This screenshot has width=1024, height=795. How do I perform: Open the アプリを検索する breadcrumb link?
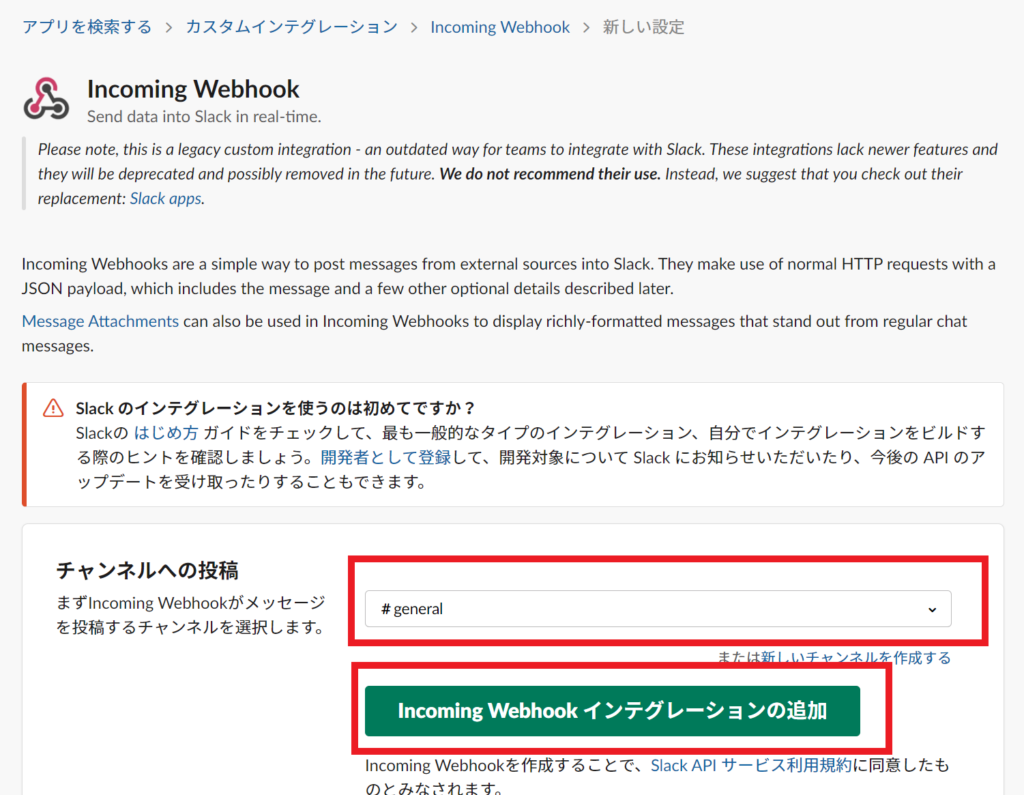[87, 27]
